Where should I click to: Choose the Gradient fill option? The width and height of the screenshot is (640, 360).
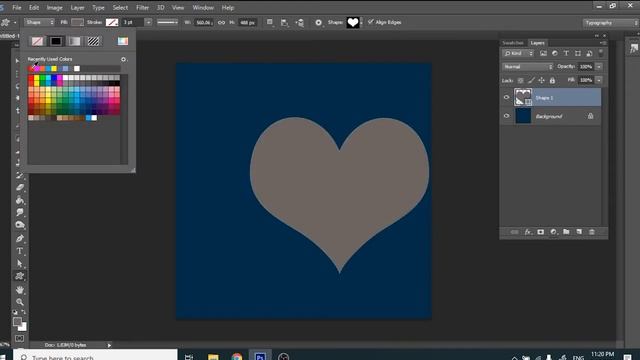(x=74, y=41)
